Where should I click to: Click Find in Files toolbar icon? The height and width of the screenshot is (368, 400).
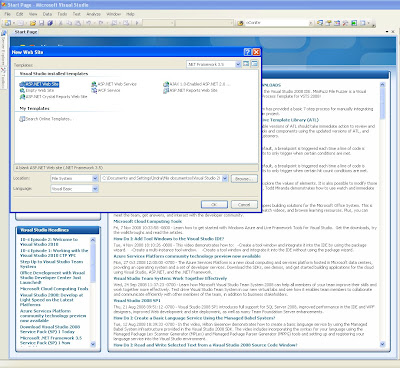click(x=240, y=23)
